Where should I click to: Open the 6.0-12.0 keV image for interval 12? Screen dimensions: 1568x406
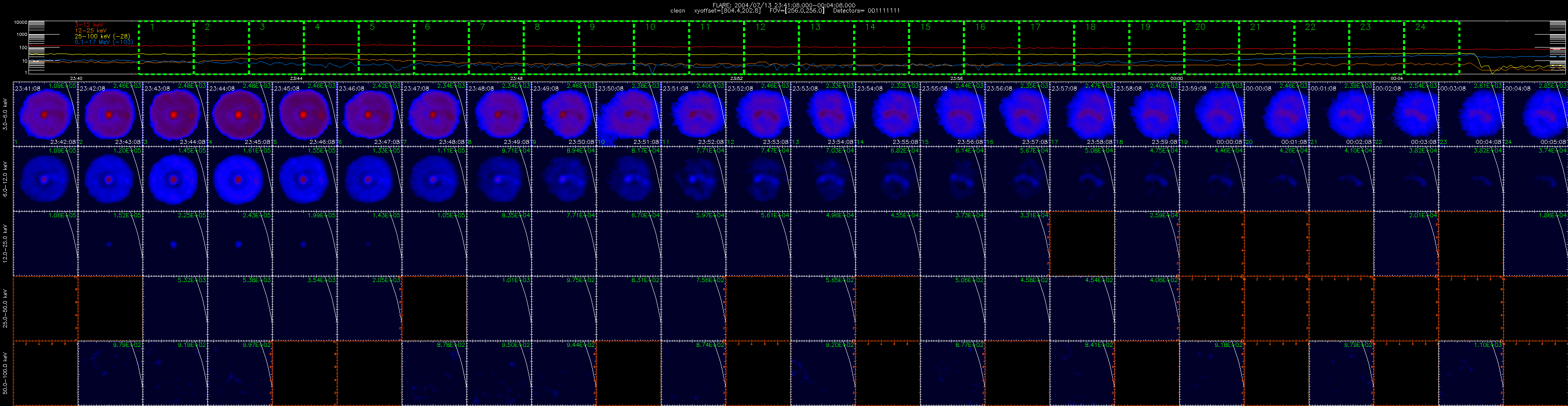click(x=758, y=178)
